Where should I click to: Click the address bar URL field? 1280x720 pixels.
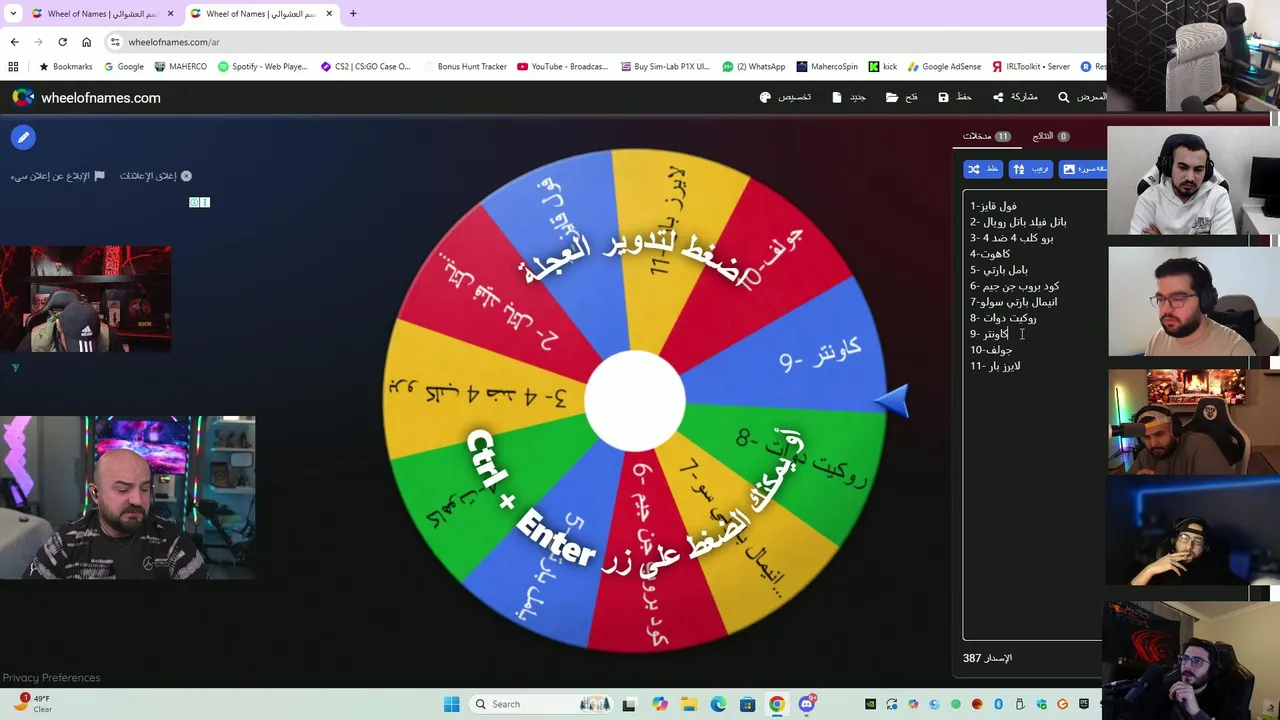click(x=600, y=42)
